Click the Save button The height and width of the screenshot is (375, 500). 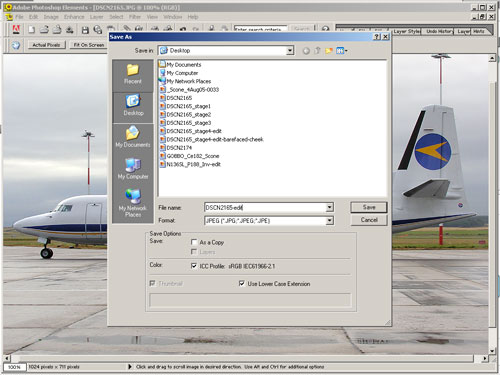[369, 207]
